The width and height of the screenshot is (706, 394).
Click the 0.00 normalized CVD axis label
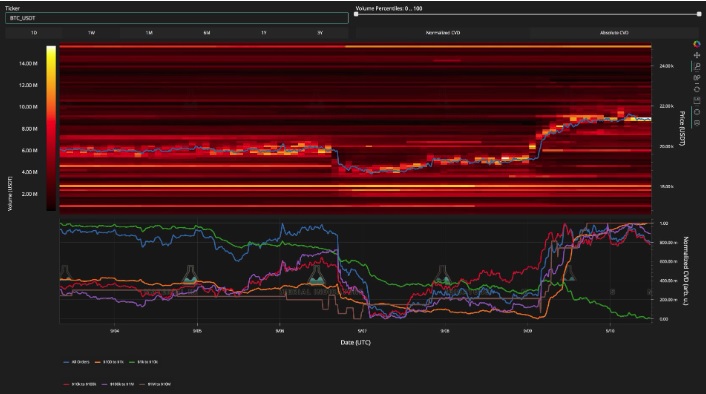pyautogui.click(x=664, y=319)
